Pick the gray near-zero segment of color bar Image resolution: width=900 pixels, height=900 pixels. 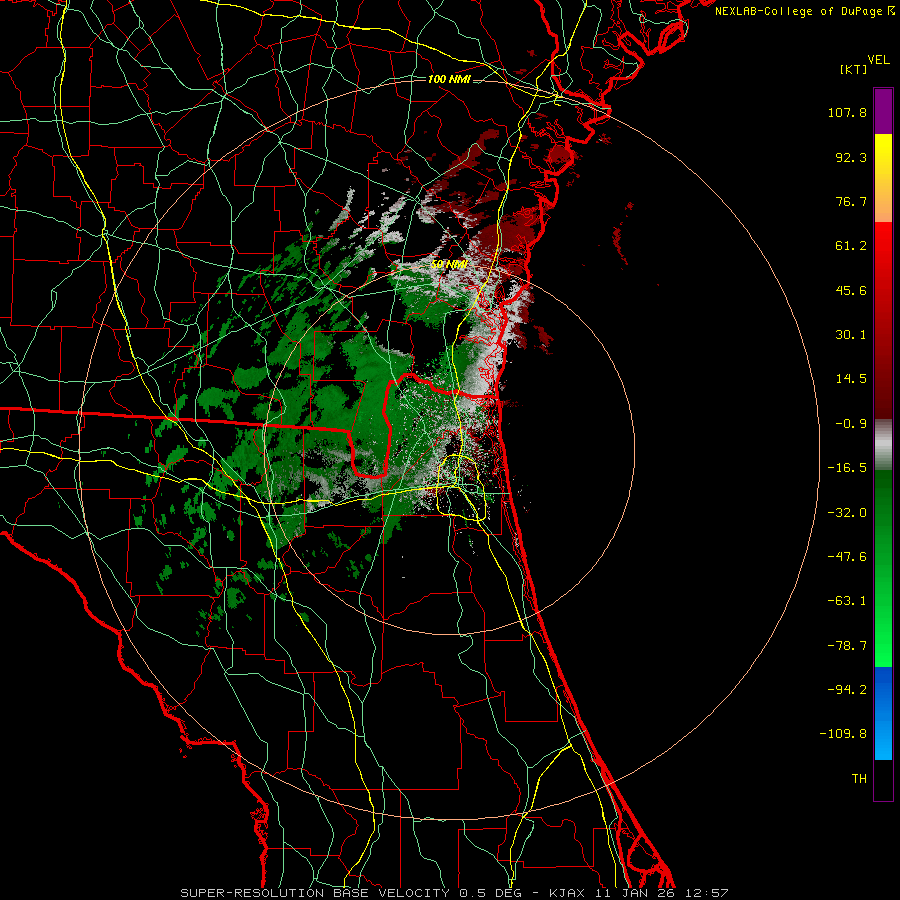pos(883,444)
